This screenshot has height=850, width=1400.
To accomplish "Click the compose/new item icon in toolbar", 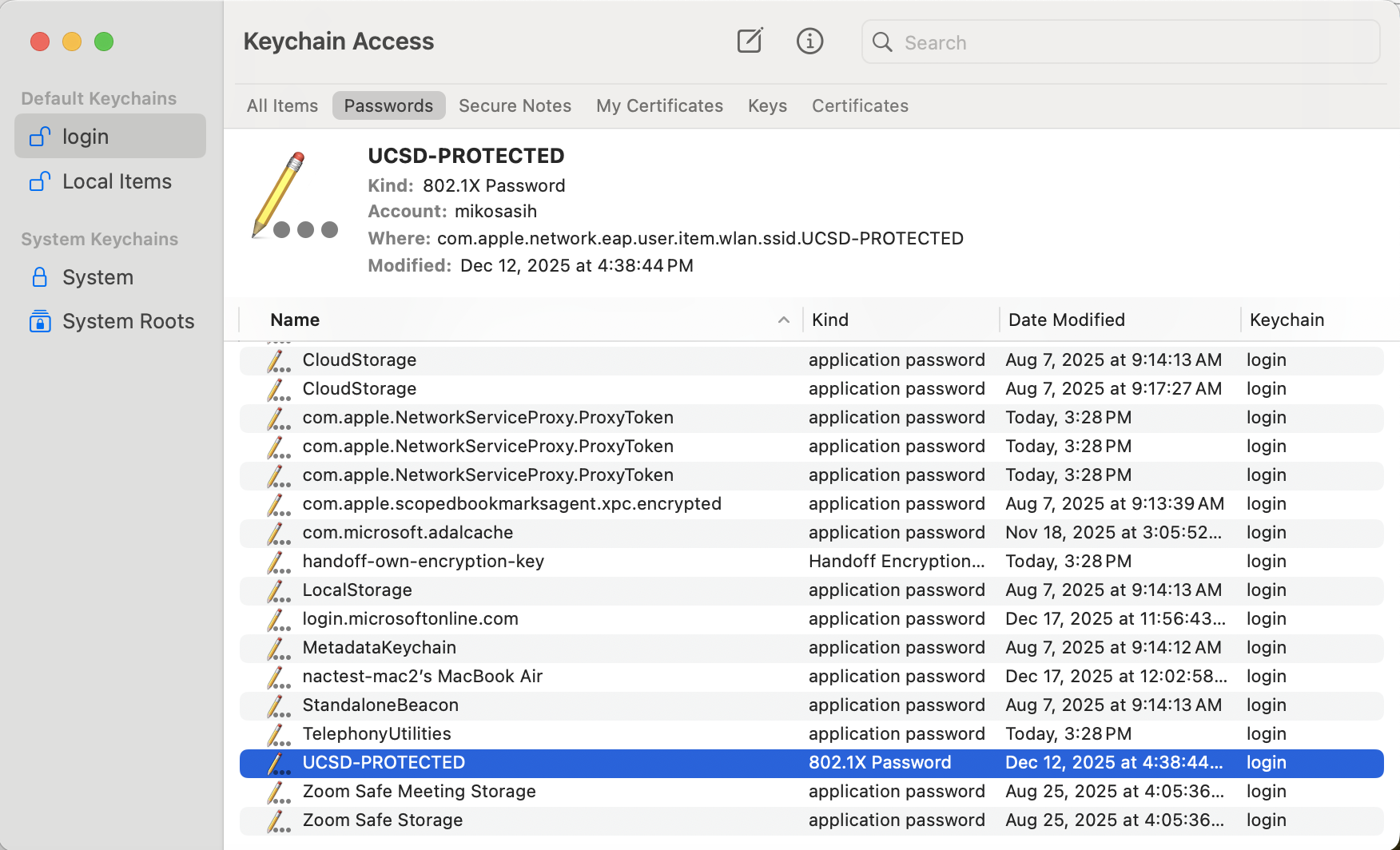I will coord(749,41).
